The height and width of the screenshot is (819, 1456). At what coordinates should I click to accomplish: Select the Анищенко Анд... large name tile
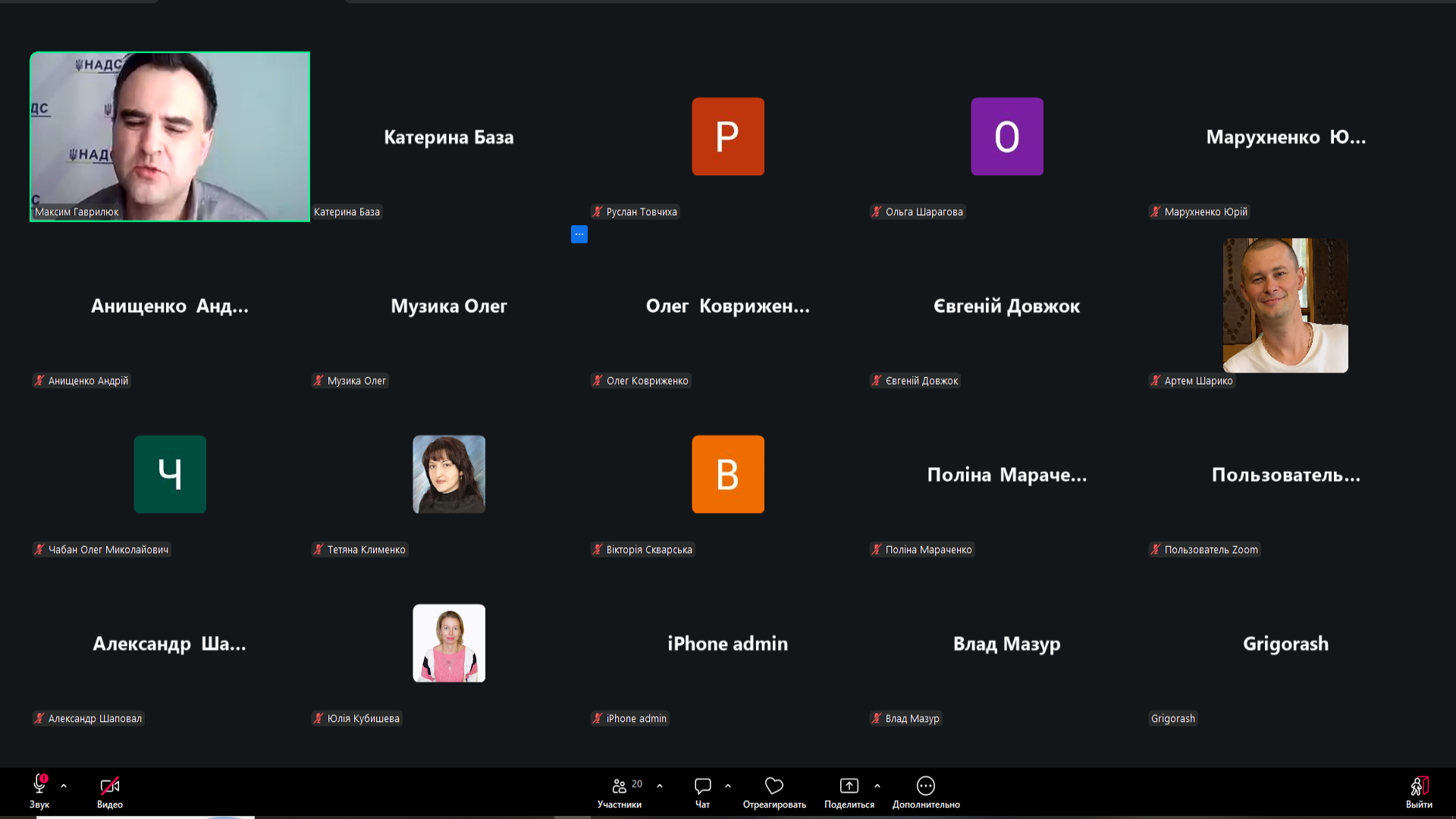(170, 306)
